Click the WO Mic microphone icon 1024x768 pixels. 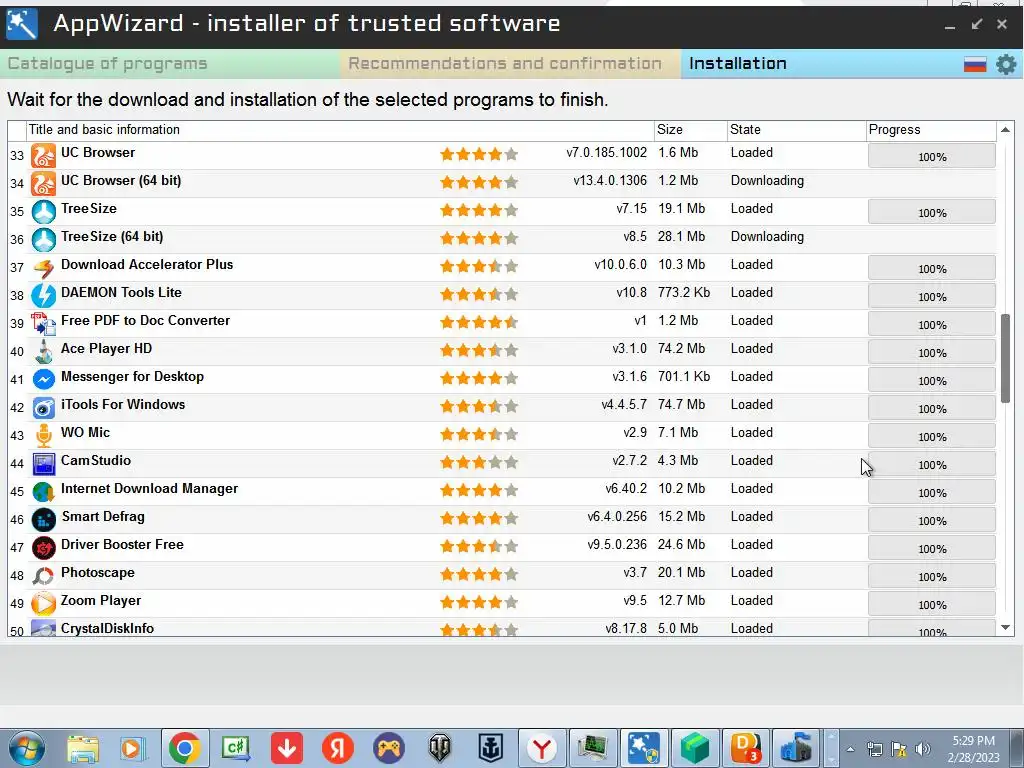44,436
